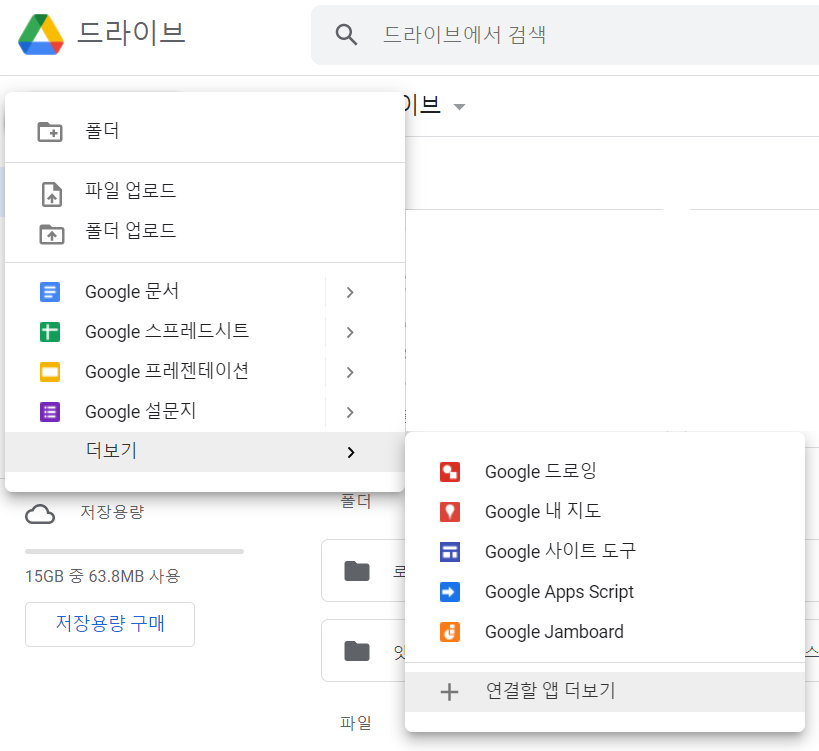Select '연결할 앱 더보기' option
This screenshot has width=819, height=751.
click(x=605, y=692)
